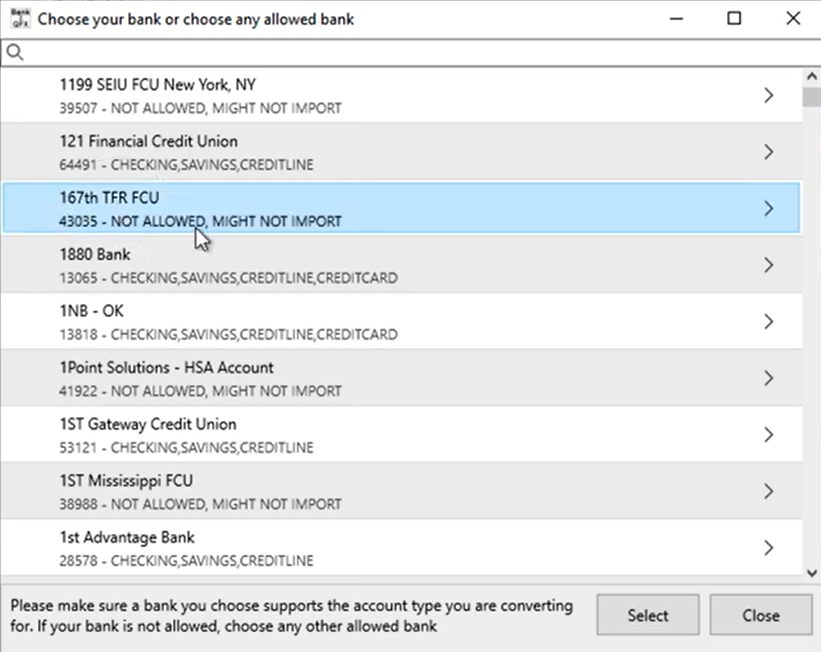Click the search magnifier icon

(15, 52)
